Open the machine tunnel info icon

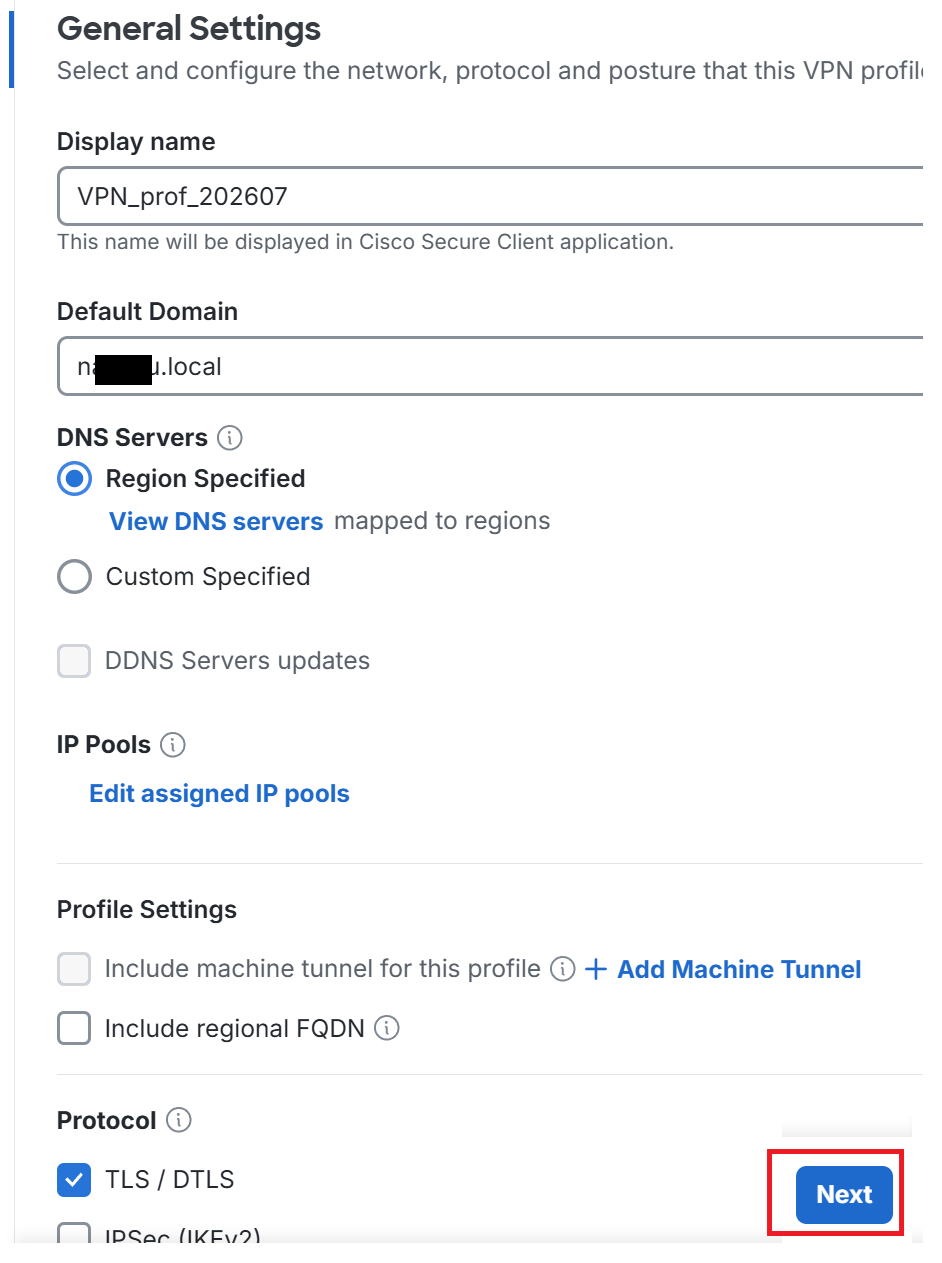pyautogui.click(x=563, y=969)
